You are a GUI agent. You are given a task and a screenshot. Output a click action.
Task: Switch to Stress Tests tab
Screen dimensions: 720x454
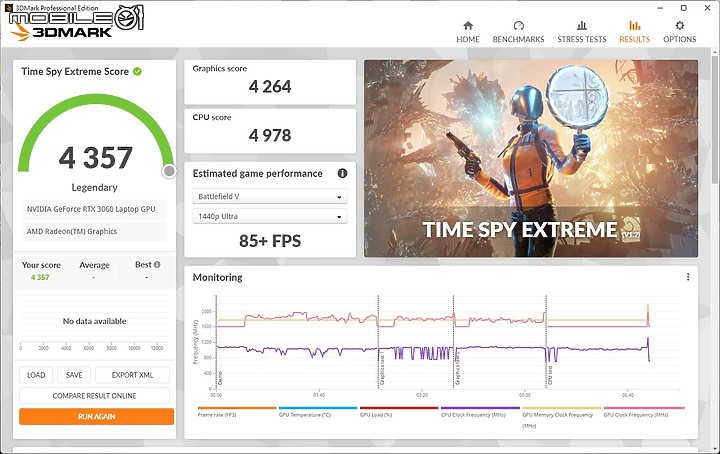coord(582,32)
